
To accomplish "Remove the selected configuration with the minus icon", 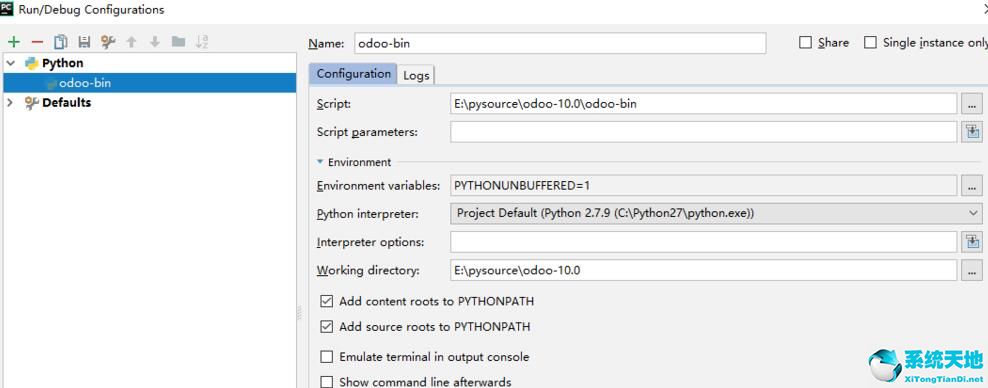I will (37, 42).
